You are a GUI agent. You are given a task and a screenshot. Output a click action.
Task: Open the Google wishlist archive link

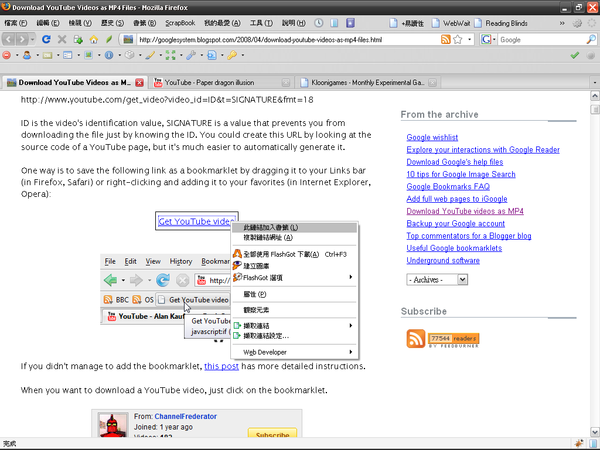pyautogui.click(x=432, y=137)
